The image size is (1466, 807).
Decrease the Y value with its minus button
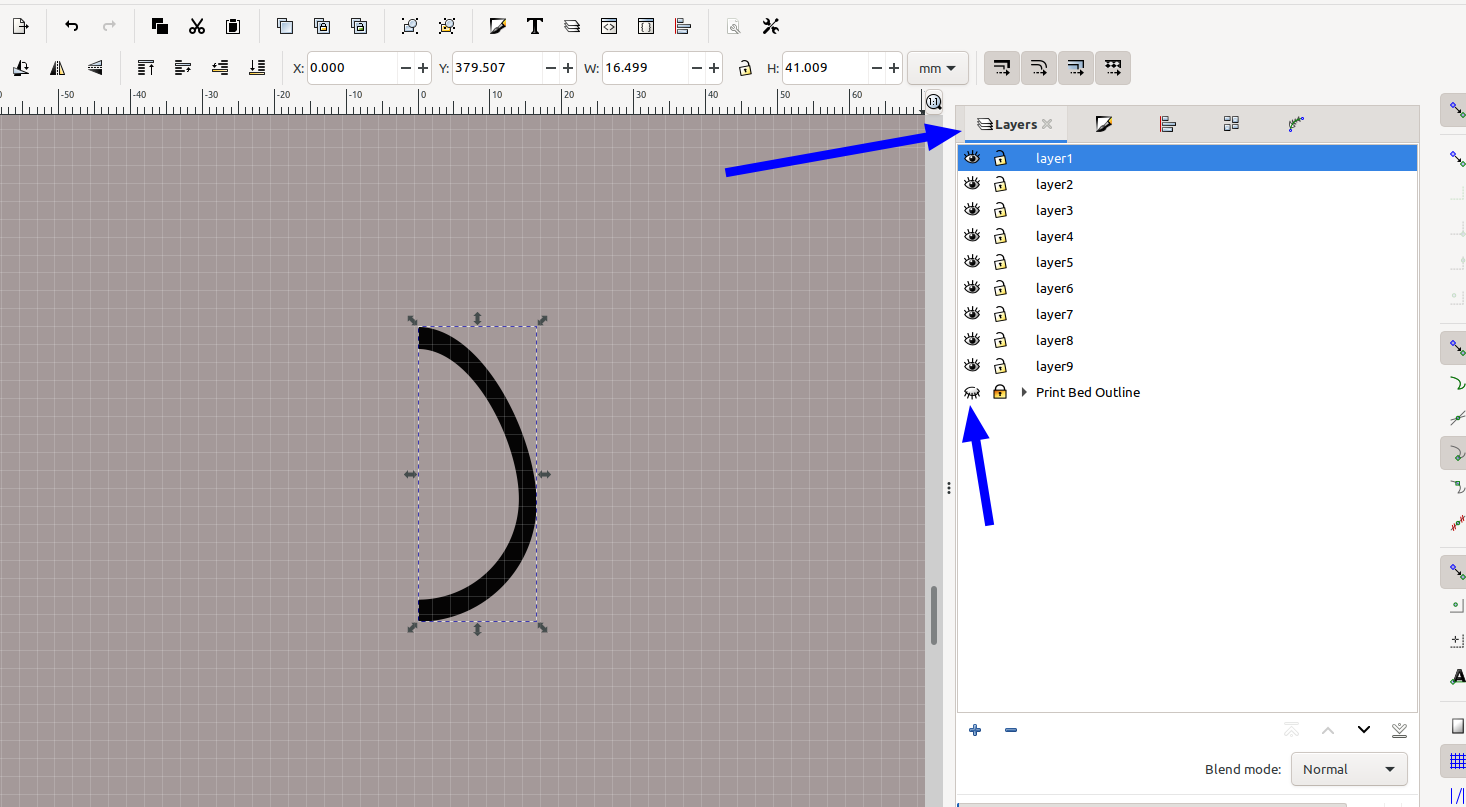point(551,68)
